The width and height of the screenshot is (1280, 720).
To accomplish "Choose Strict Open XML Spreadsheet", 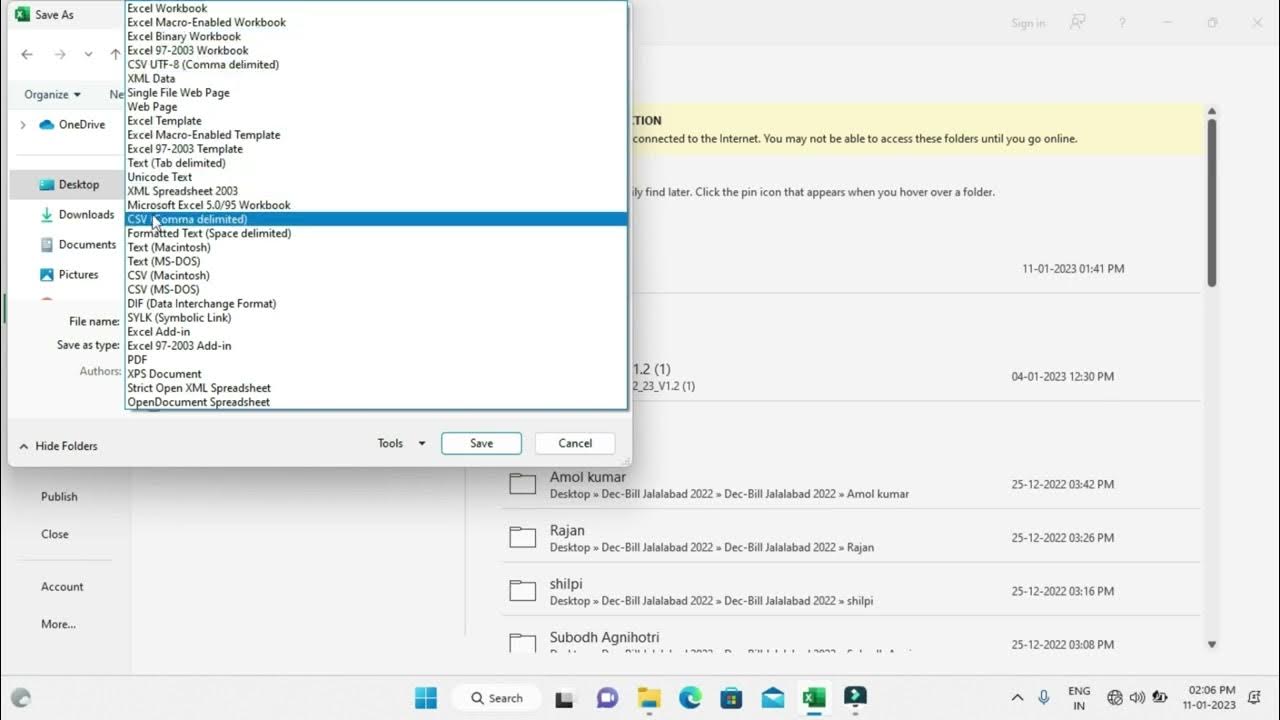I will point(376,388).
